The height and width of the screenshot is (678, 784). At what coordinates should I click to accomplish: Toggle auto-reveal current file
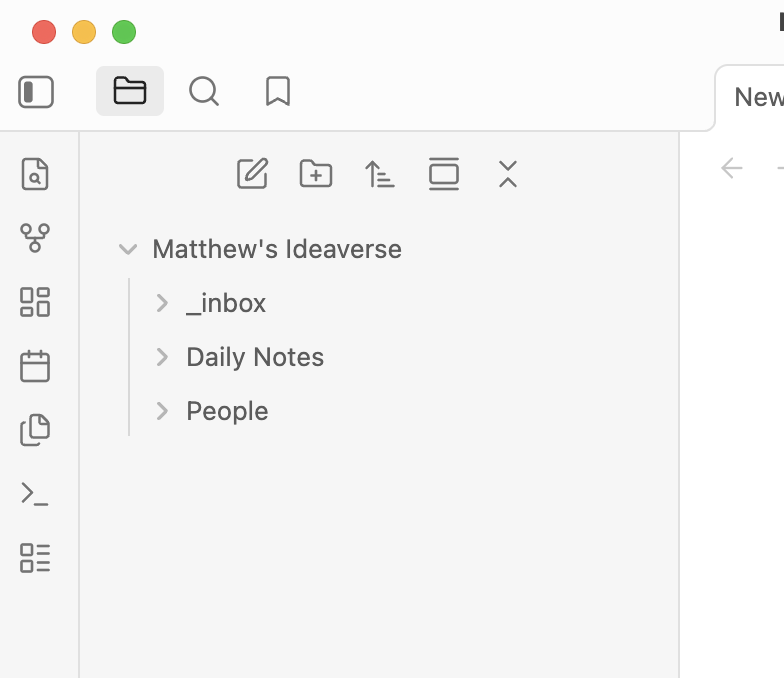click(x=444, y=174)
